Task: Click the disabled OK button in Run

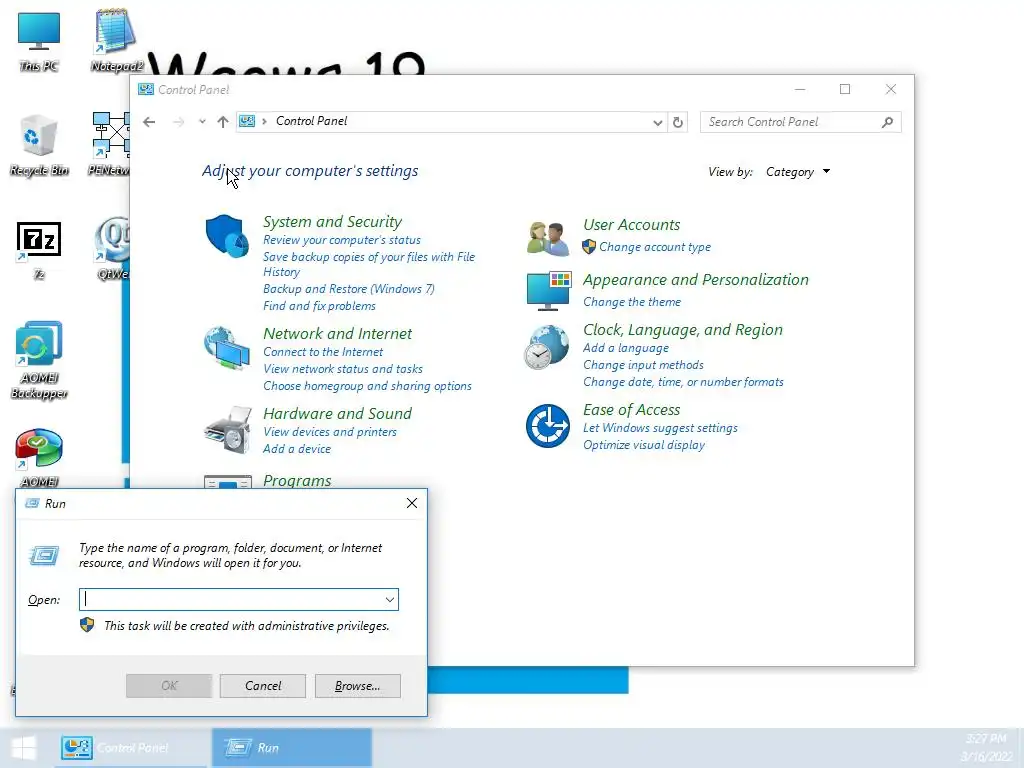Action: click(168, 686)
